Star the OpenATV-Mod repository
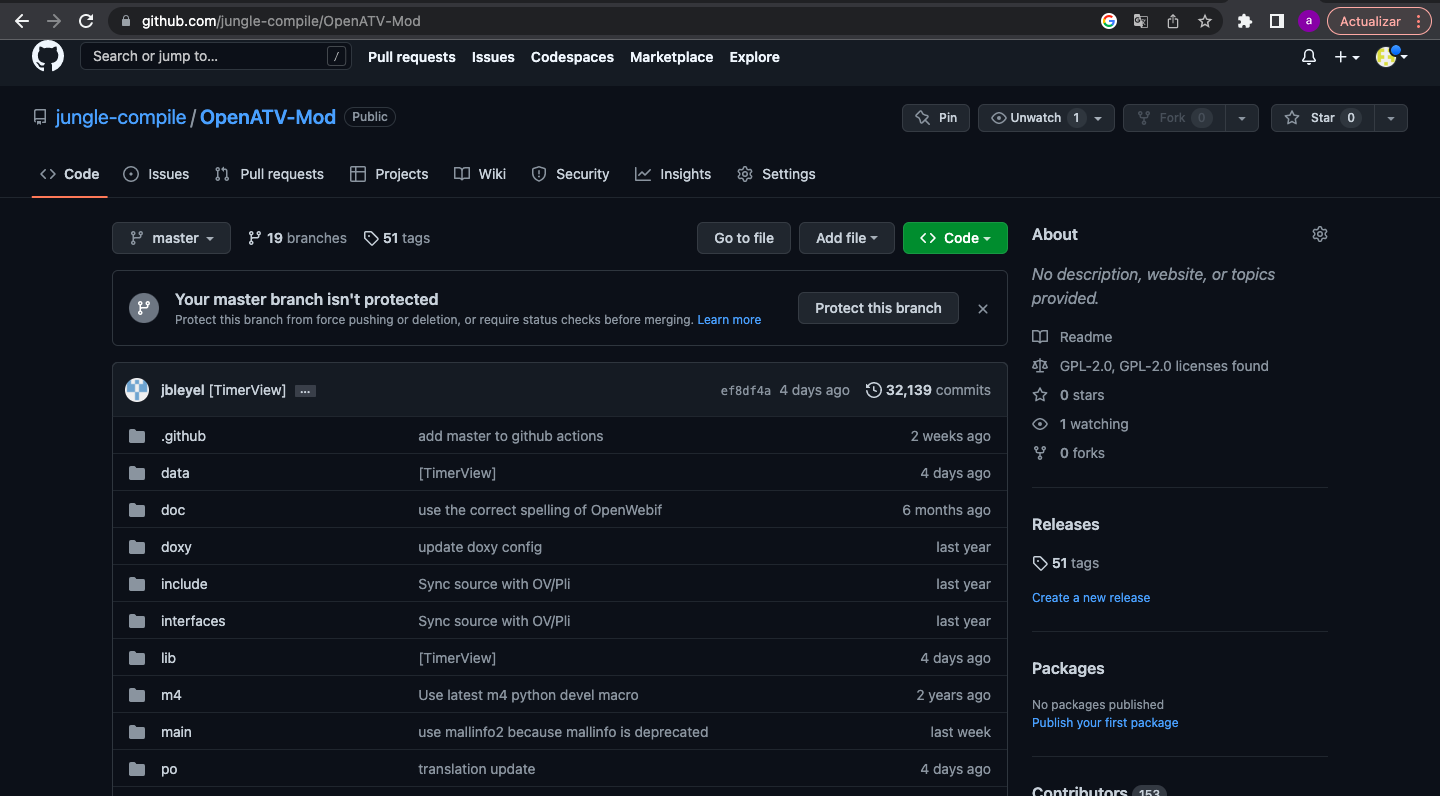The height and width of the screenshot is (796, 1440). [x=1322, y=118]
